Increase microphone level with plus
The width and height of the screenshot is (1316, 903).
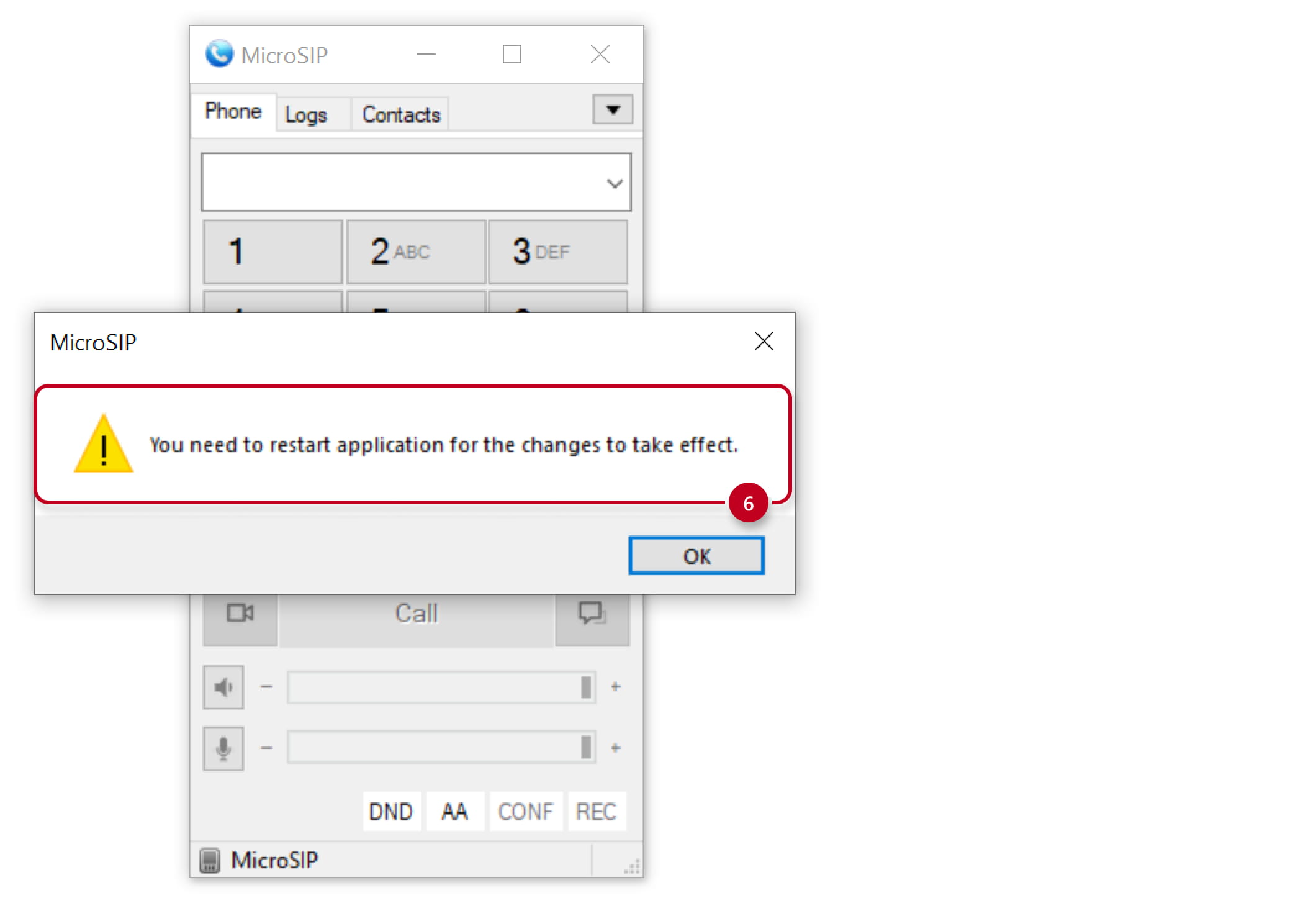(616, 748)
